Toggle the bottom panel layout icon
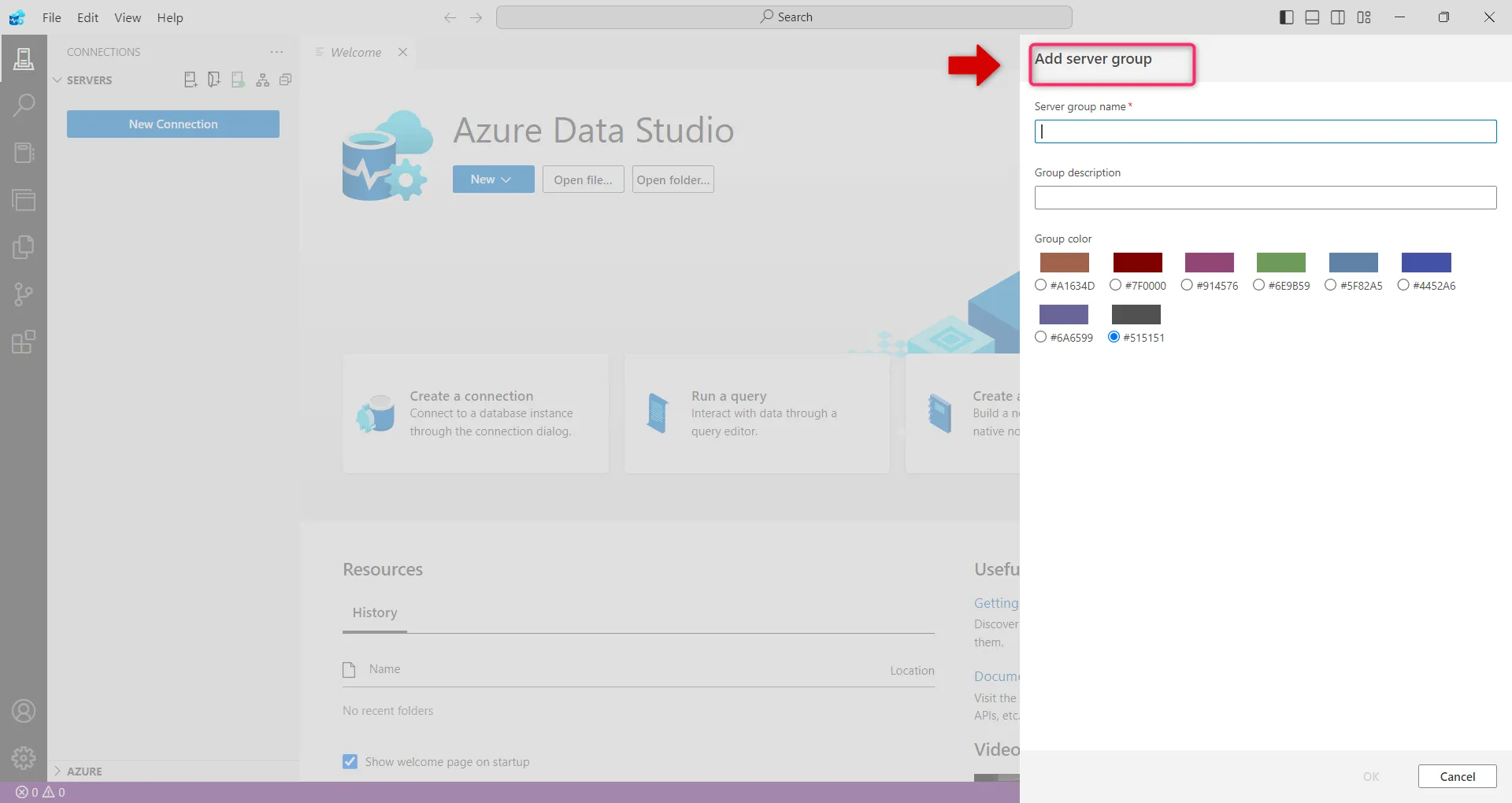This screenshot has width=1512, height=803. point(1312,17)
